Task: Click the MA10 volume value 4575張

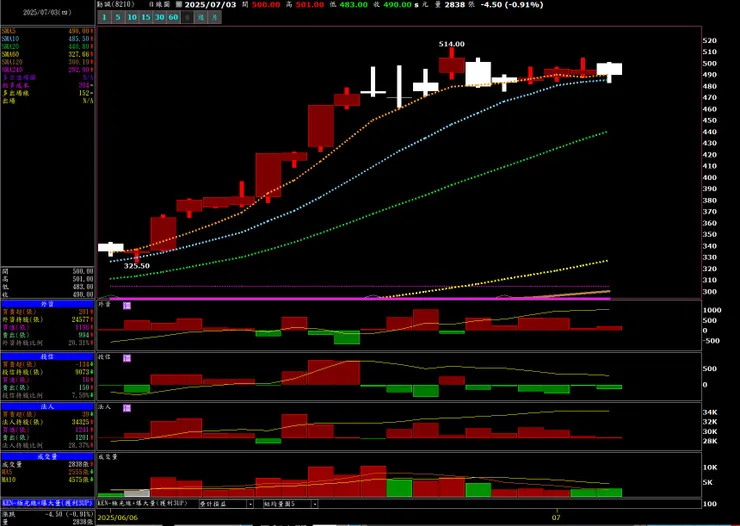Action: coord(81,480)
